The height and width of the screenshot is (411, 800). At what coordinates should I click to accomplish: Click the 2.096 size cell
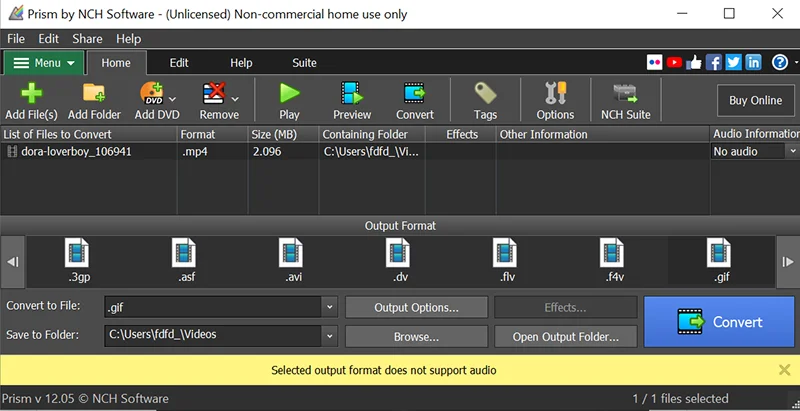(x=267, y=151)
